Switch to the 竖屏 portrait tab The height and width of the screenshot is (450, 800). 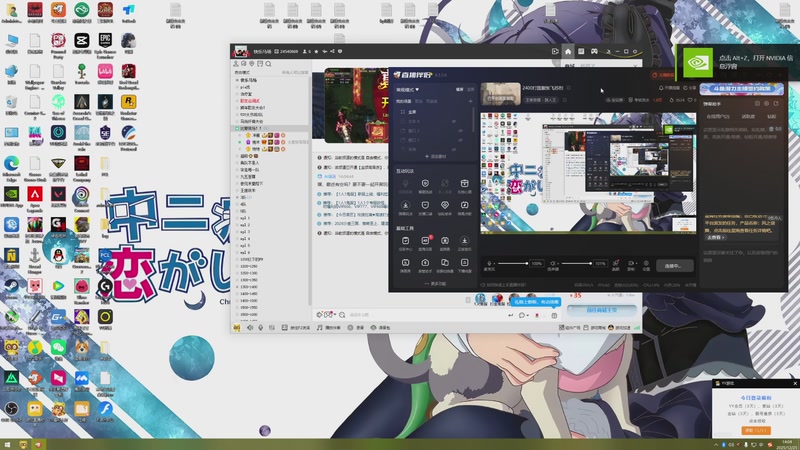470,89
